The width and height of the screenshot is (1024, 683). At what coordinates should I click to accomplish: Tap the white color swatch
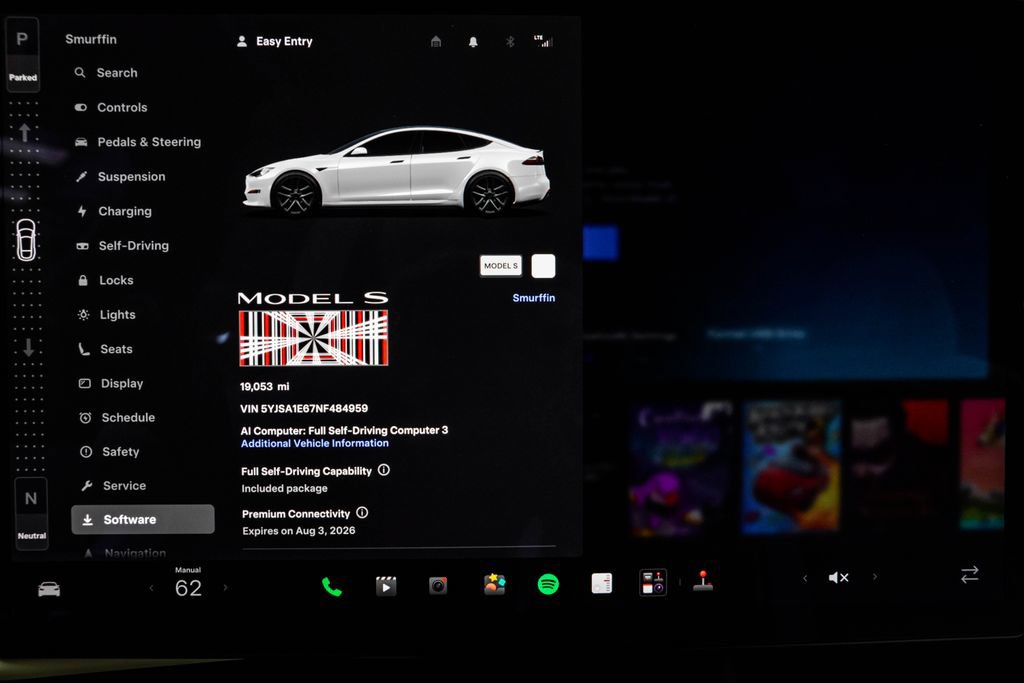(x=543, y=266)
